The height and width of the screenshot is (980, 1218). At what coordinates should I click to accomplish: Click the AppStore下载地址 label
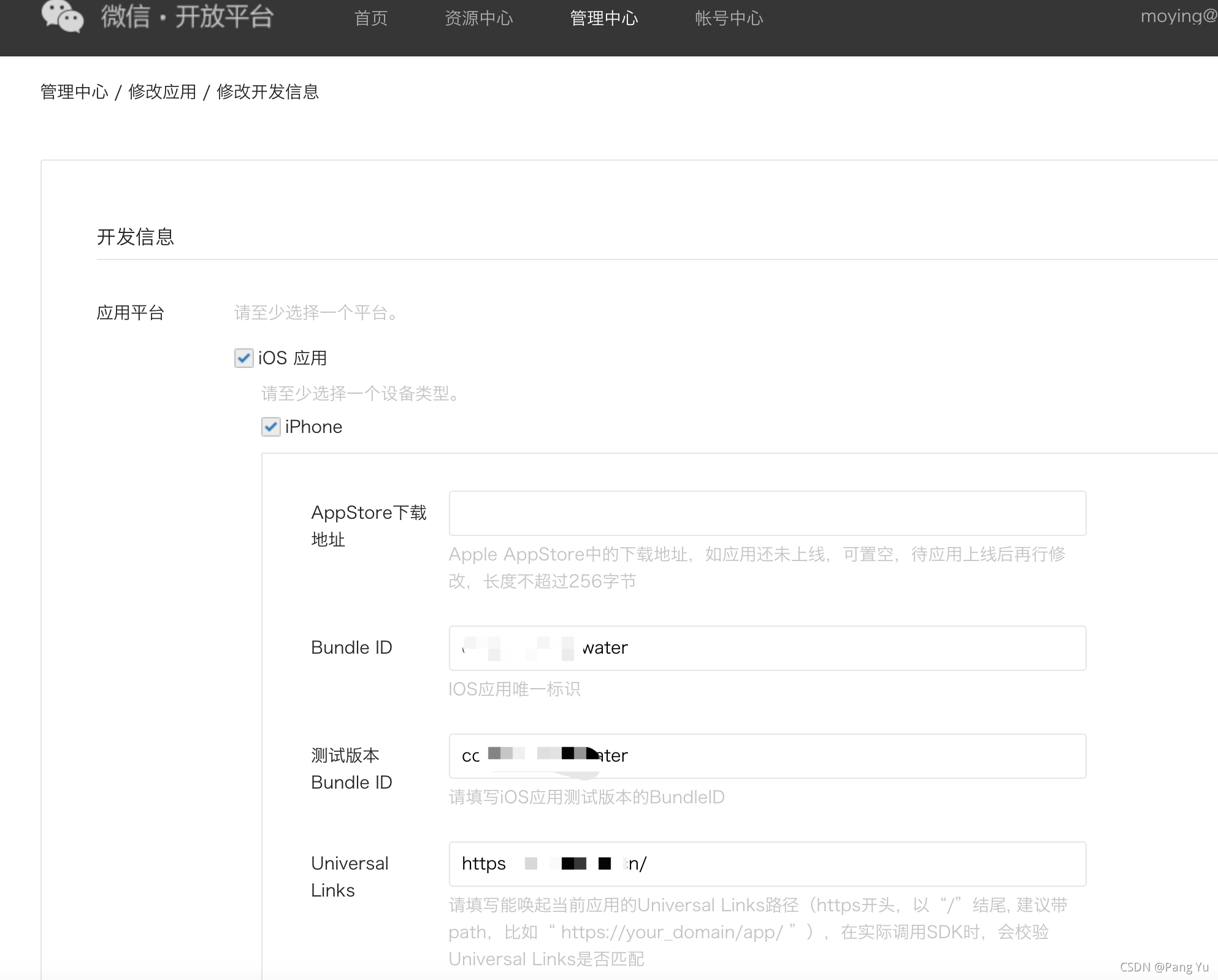(369, 526)
